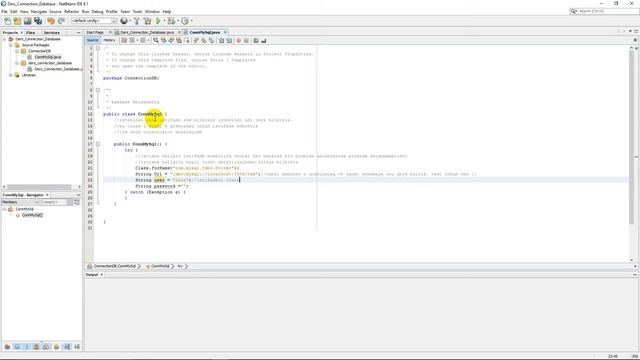The height and width of the screenshot is (360, 640).
Task: Click the Stop Macro Recording icon
Action: pos(246,40)
